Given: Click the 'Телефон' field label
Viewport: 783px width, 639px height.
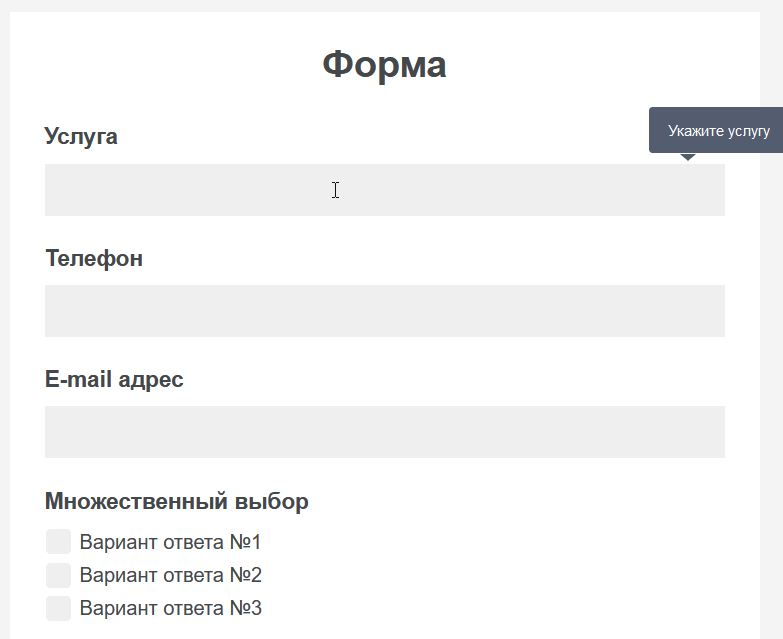Looking at the screenshot, I should click(94, 259).
